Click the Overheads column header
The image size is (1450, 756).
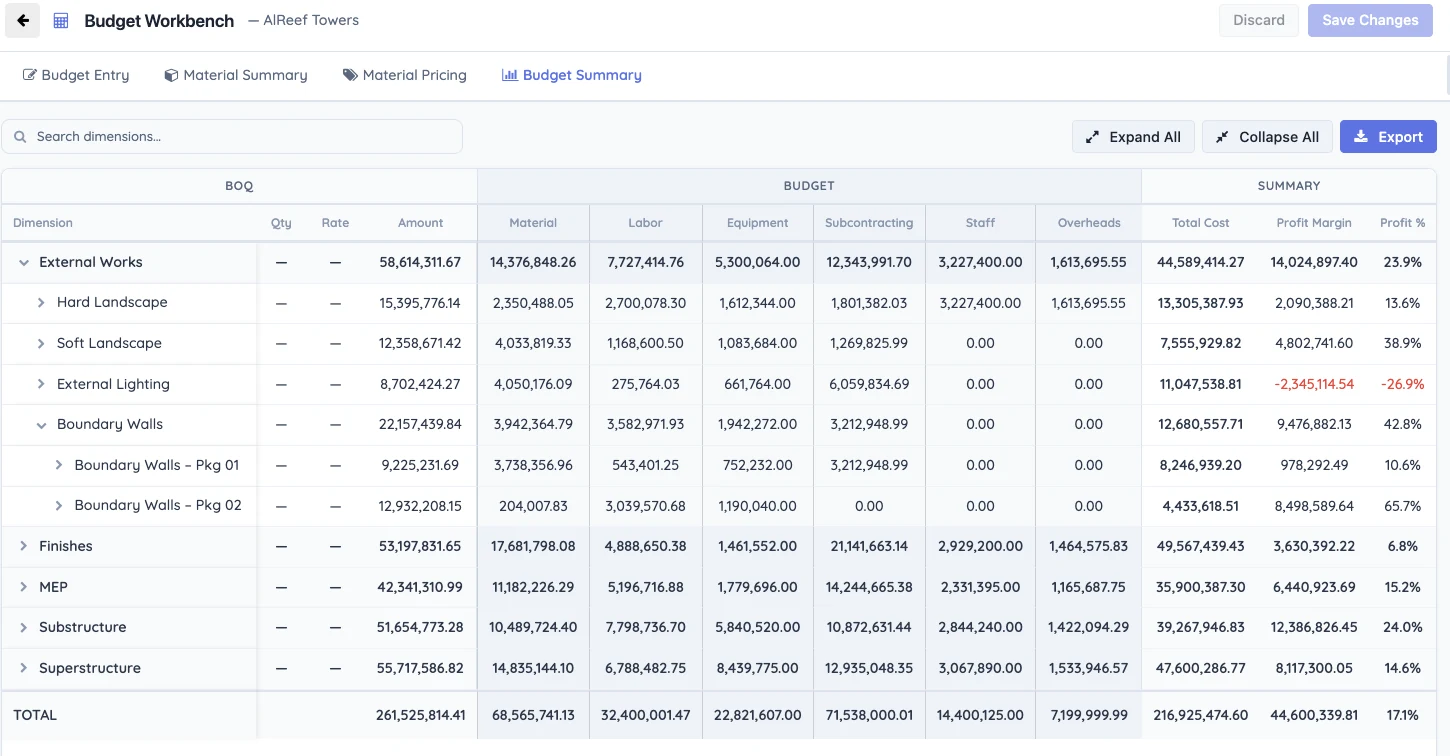coord(1089,223)
